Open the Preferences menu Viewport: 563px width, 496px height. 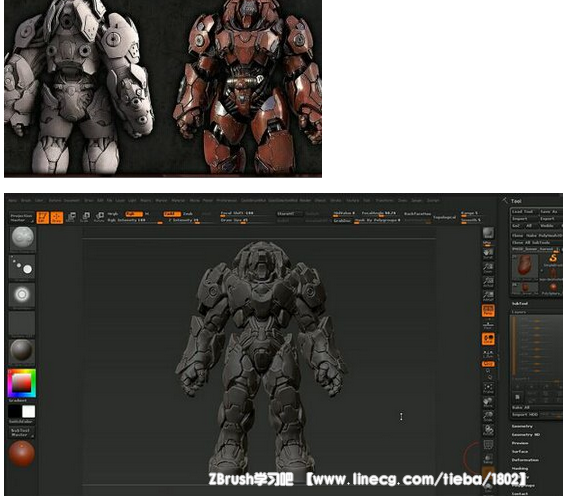pos(227,200)
